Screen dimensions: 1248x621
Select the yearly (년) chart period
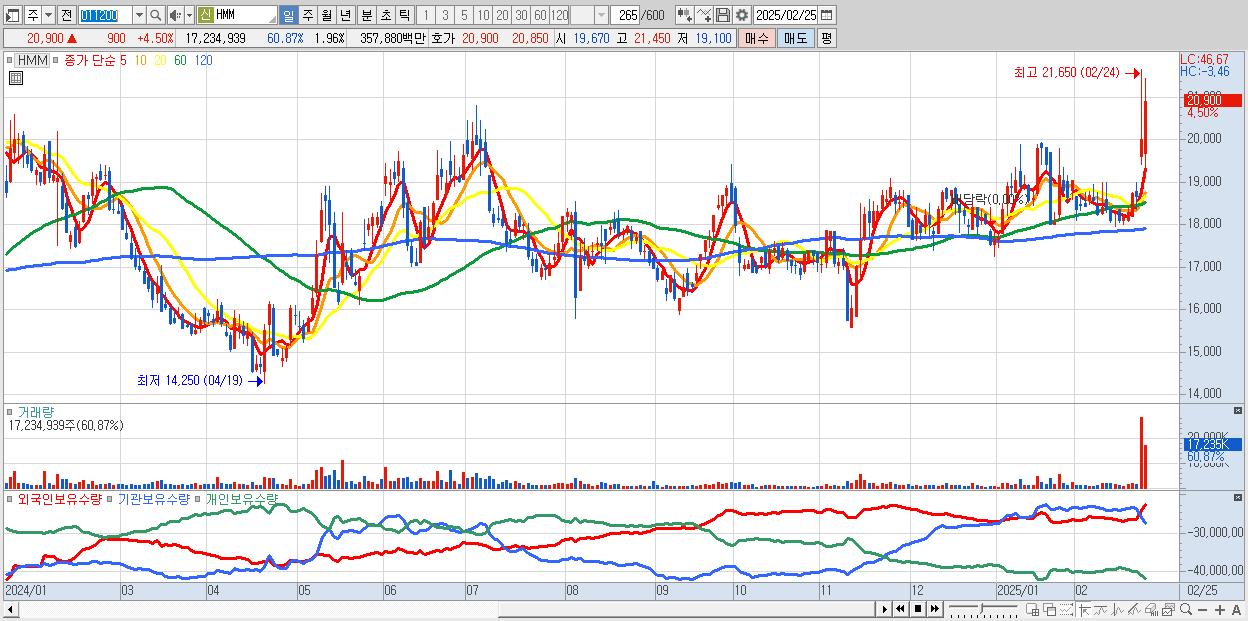[x=345, y=15]
